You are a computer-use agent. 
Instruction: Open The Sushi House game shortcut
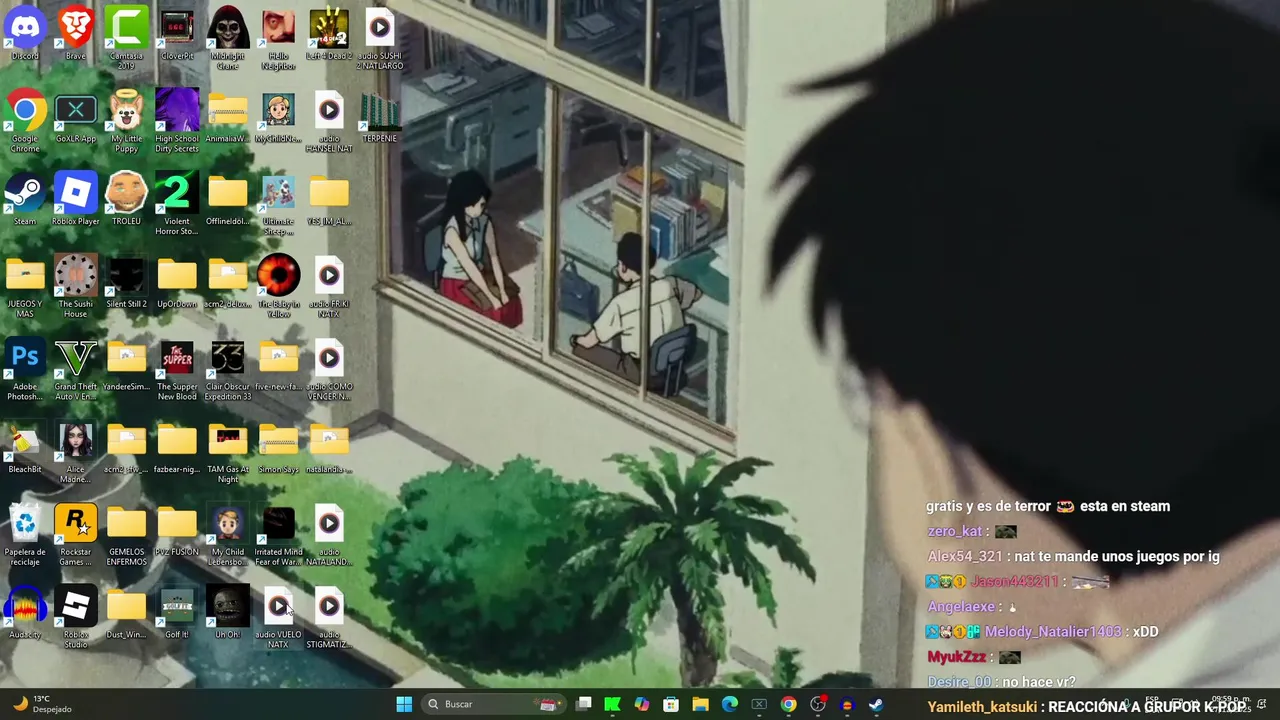[76, 287]
